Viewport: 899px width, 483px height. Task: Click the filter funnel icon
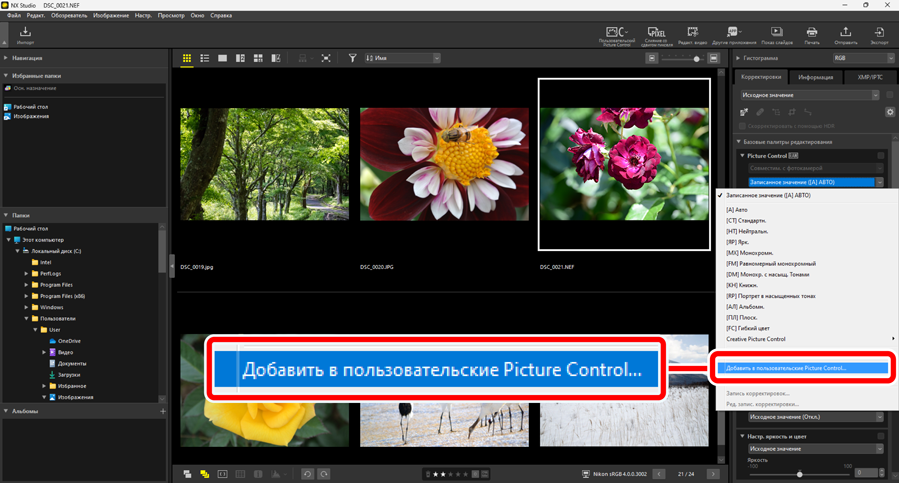(x=352, y=59)
